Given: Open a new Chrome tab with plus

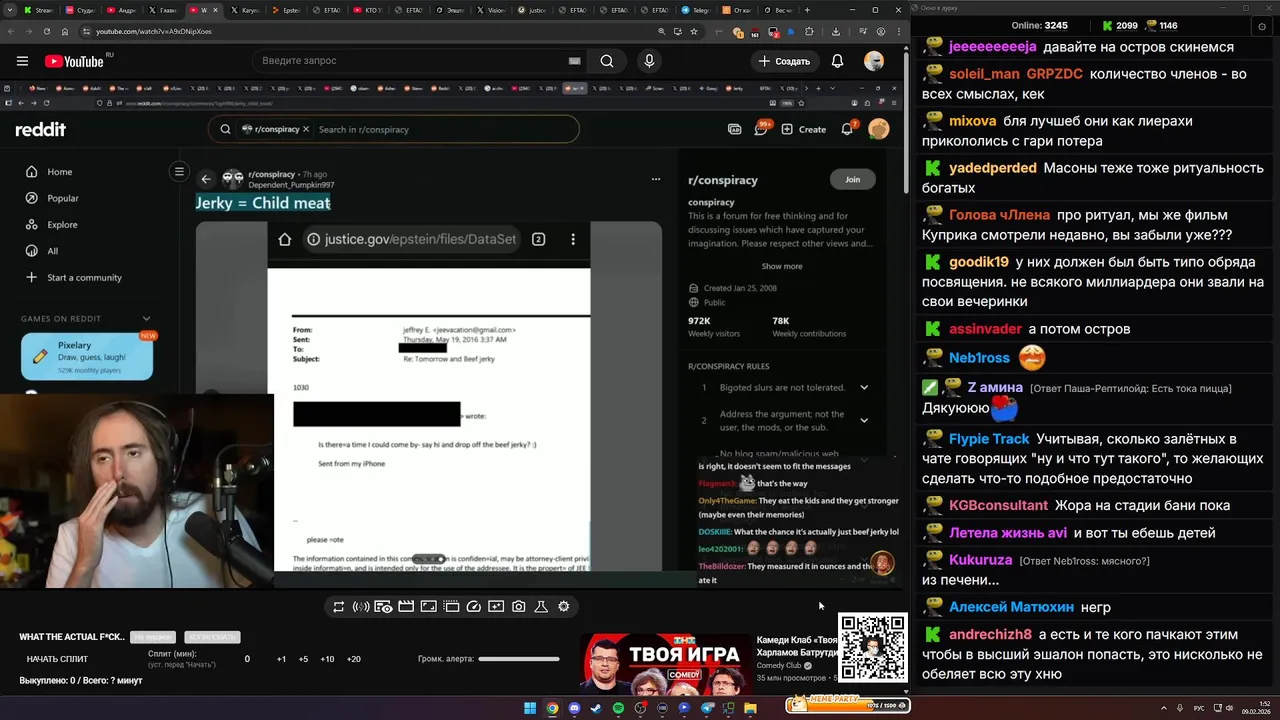Looking at the screenshot, I should point(808,10).
